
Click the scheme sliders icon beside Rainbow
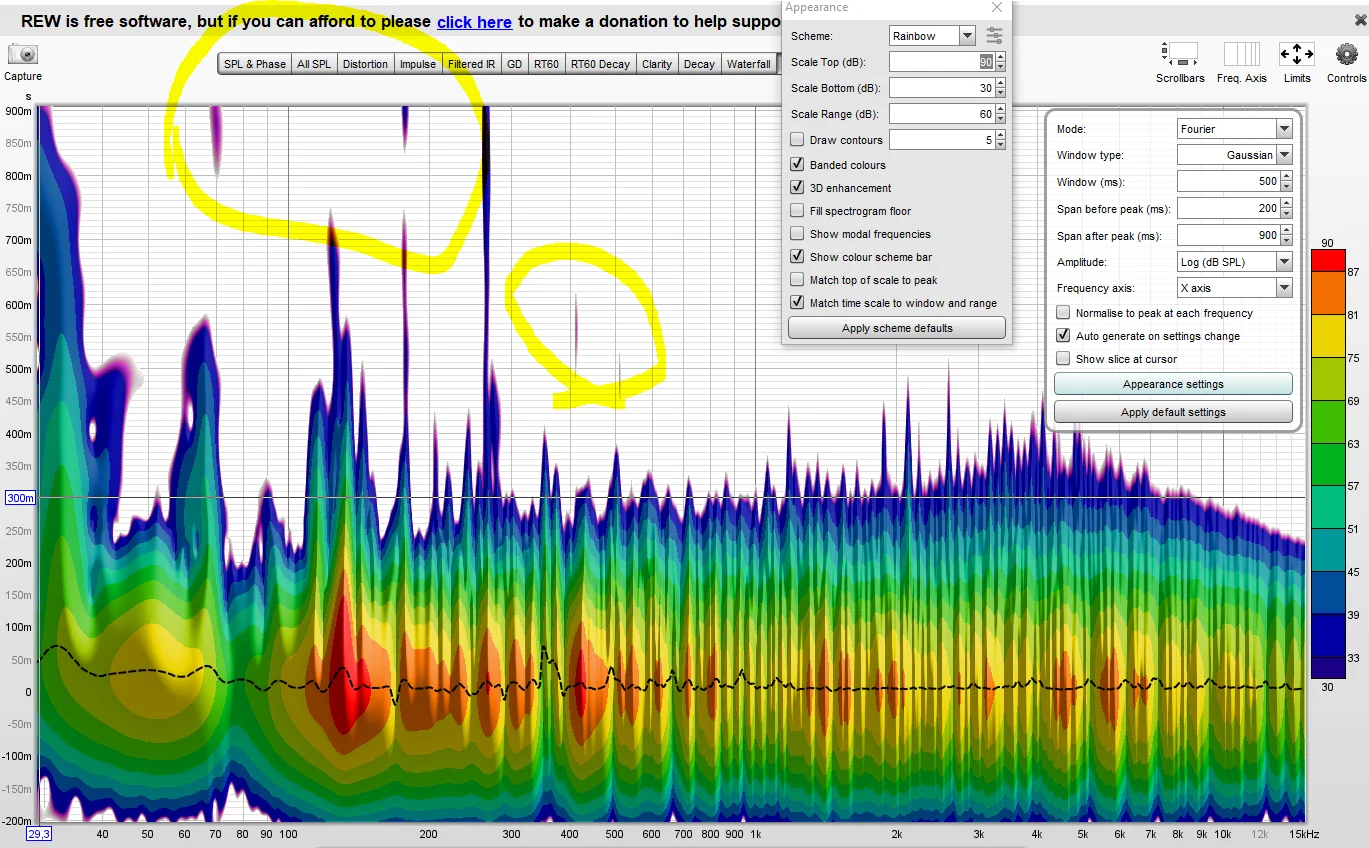tap(994, 36)
